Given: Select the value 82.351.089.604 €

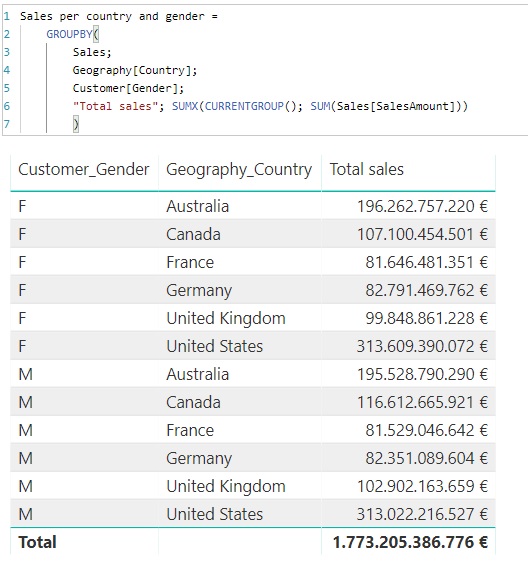Looking at the screenshot, I should coord(427,458).
